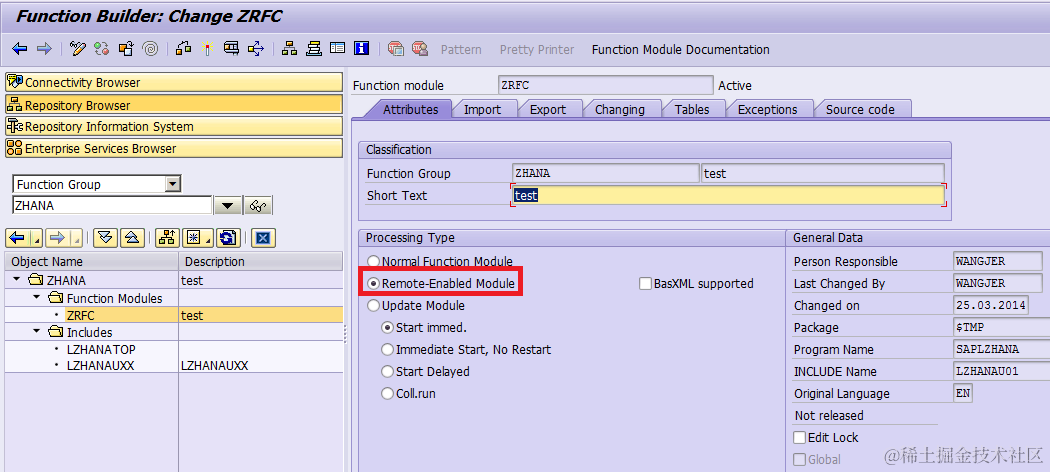The width and height of the screenshot is (1050, 472).
Task: Switch to the Import tab
Action: coord(482,109)
